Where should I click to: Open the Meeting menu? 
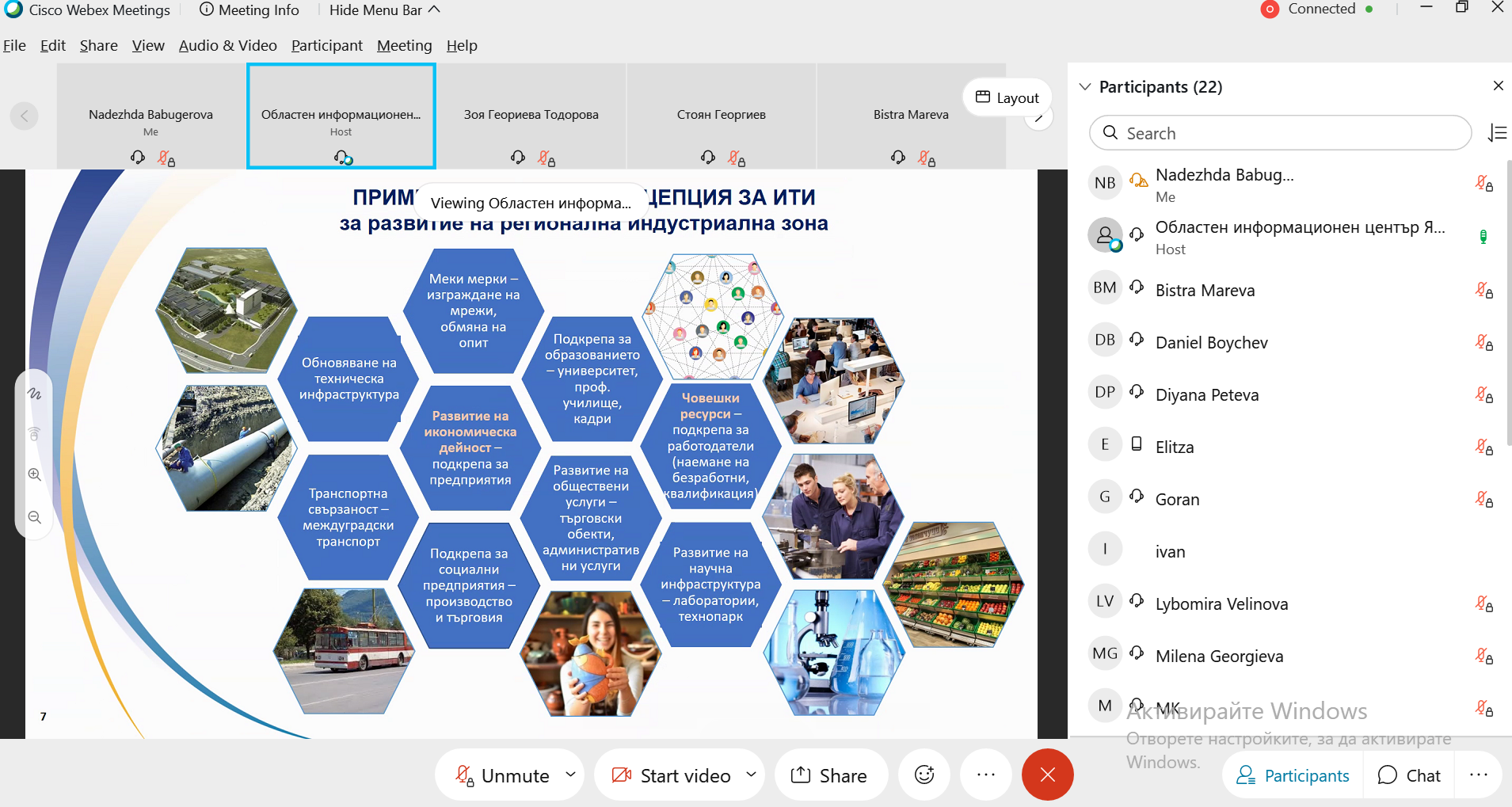coord(404,45)
